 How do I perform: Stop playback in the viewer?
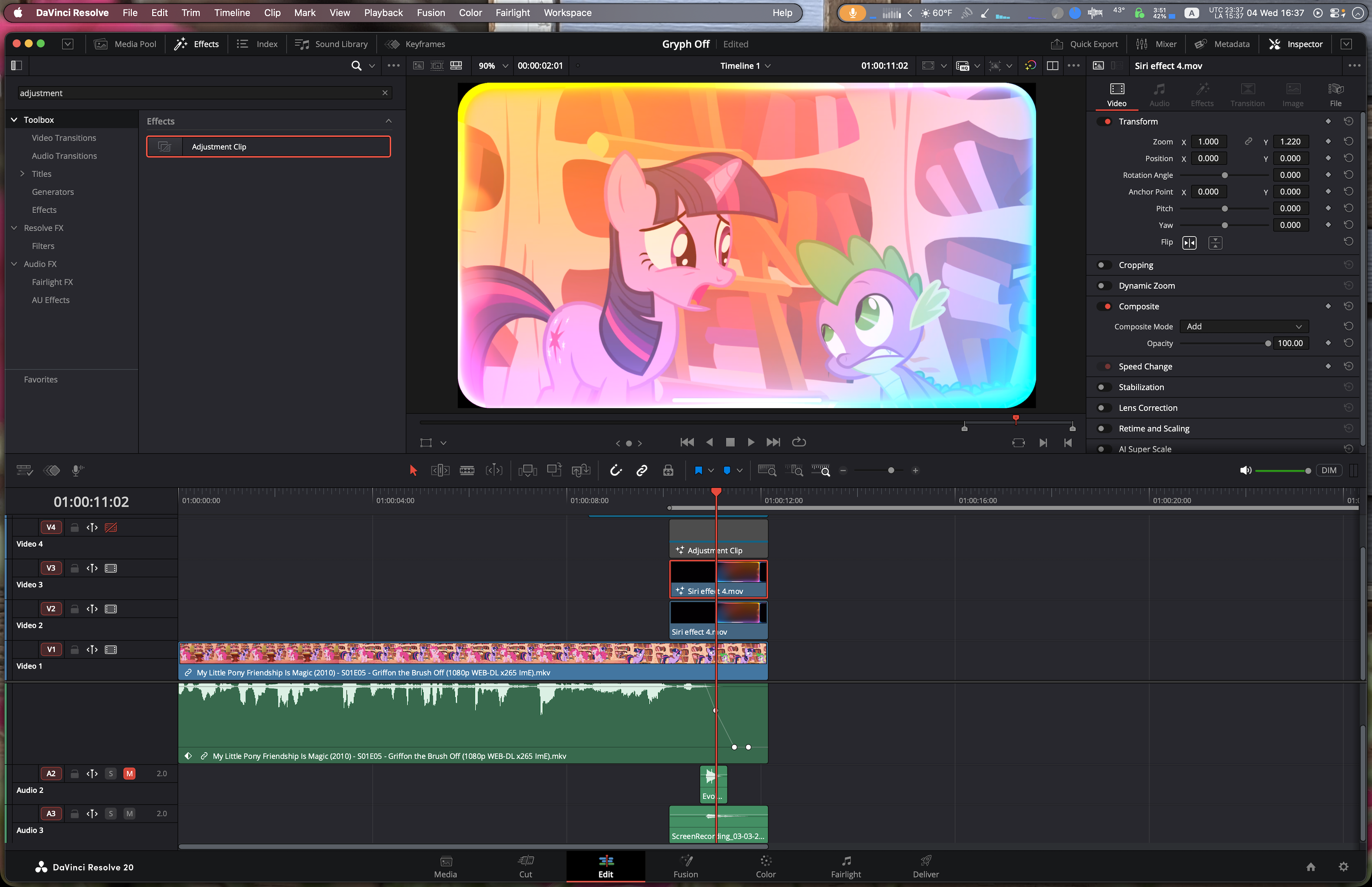[730, 442]
